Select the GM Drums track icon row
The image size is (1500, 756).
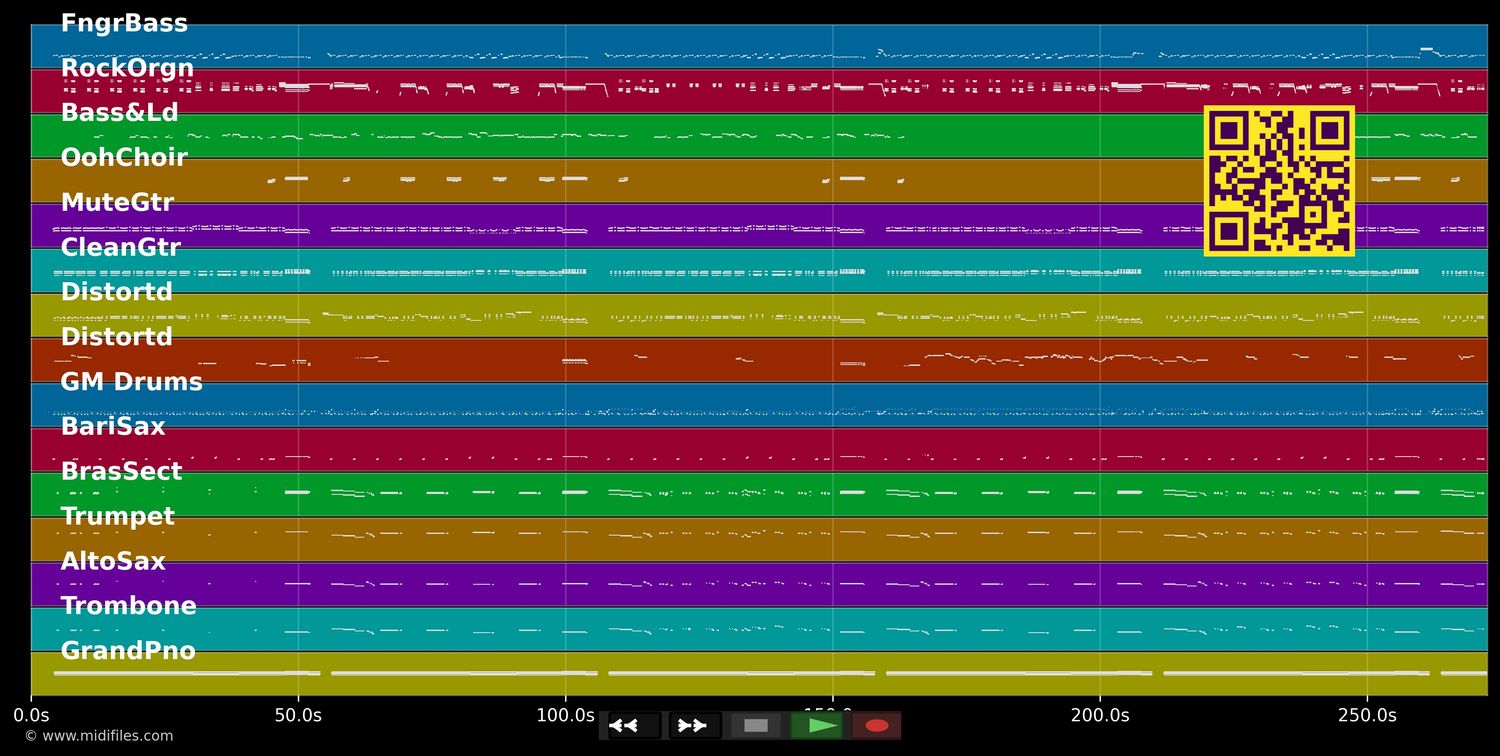131,381
